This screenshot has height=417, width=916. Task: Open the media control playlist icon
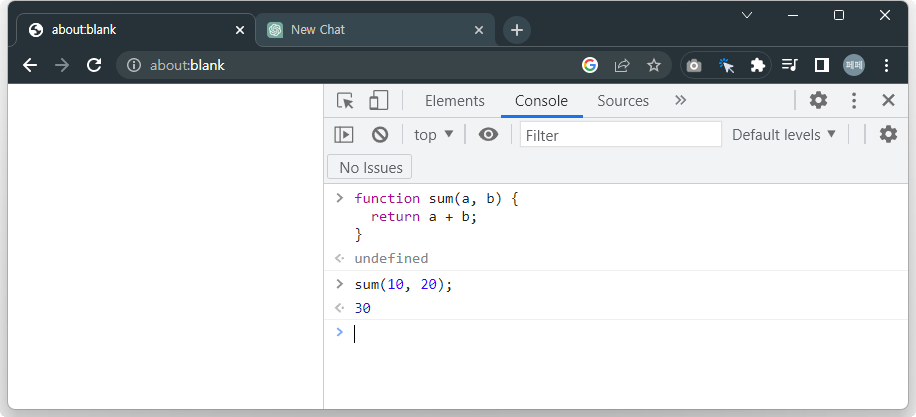tap(790, 65)
